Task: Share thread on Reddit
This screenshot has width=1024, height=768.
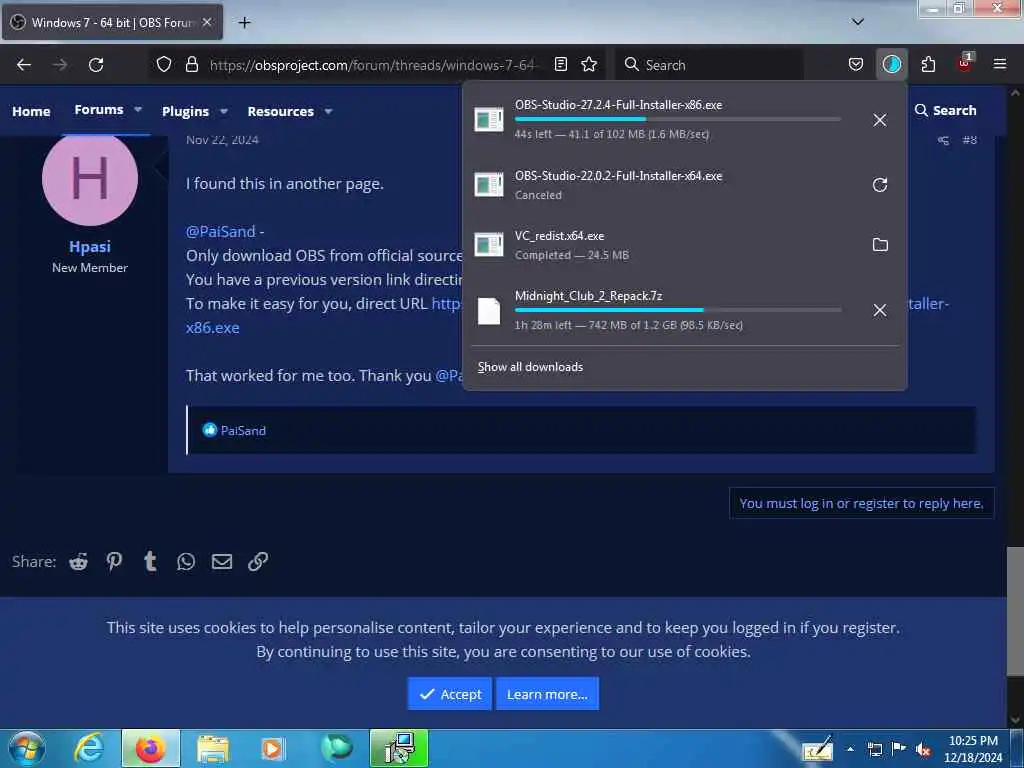Action: pos(78,562)
